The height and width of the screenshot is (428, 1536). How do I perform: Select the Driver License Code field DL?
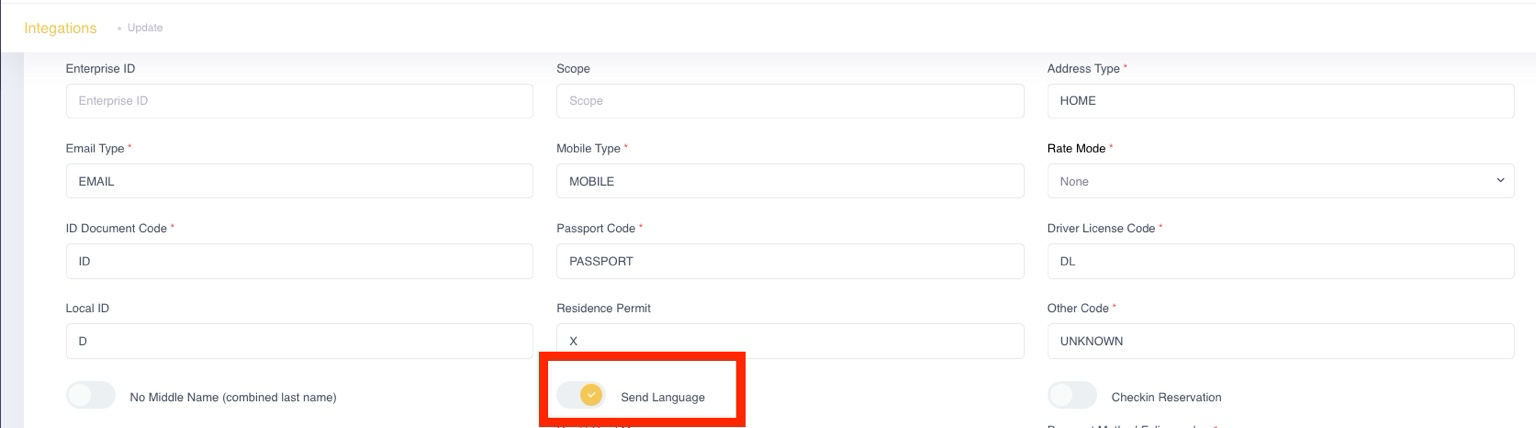pos(1280,261)
